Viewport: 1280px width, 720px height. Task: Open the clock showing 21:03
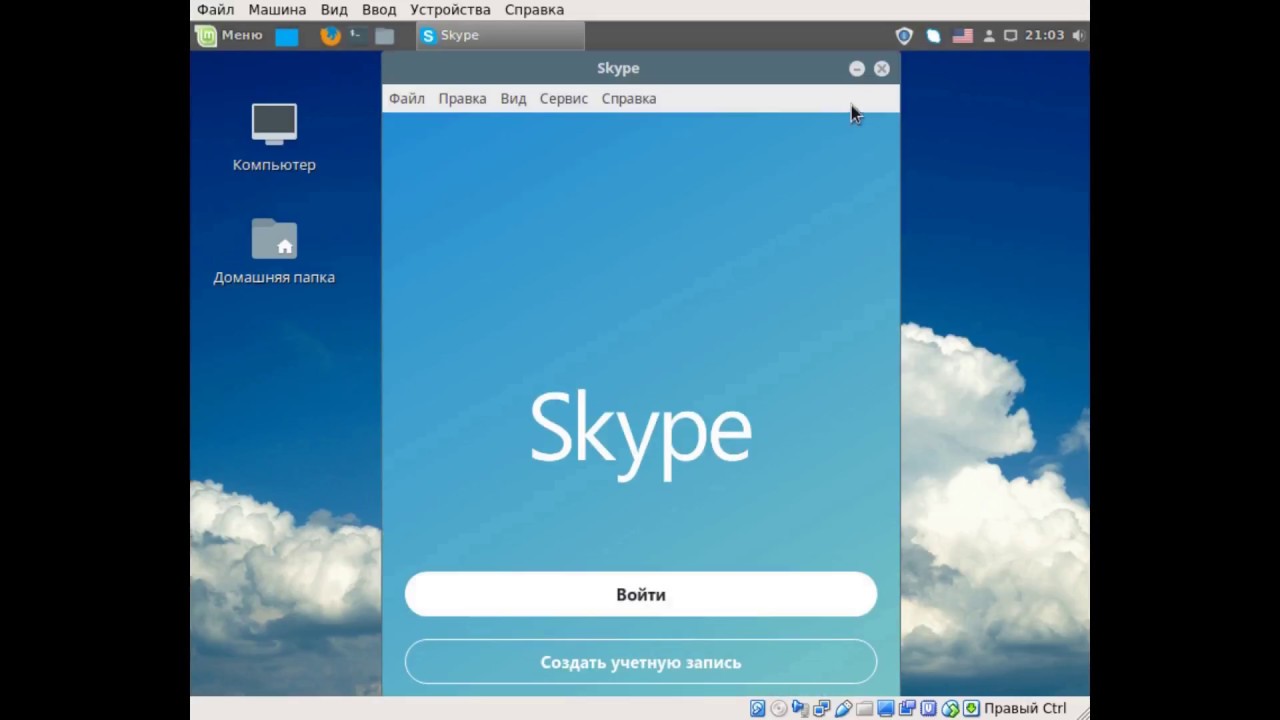1044,35
